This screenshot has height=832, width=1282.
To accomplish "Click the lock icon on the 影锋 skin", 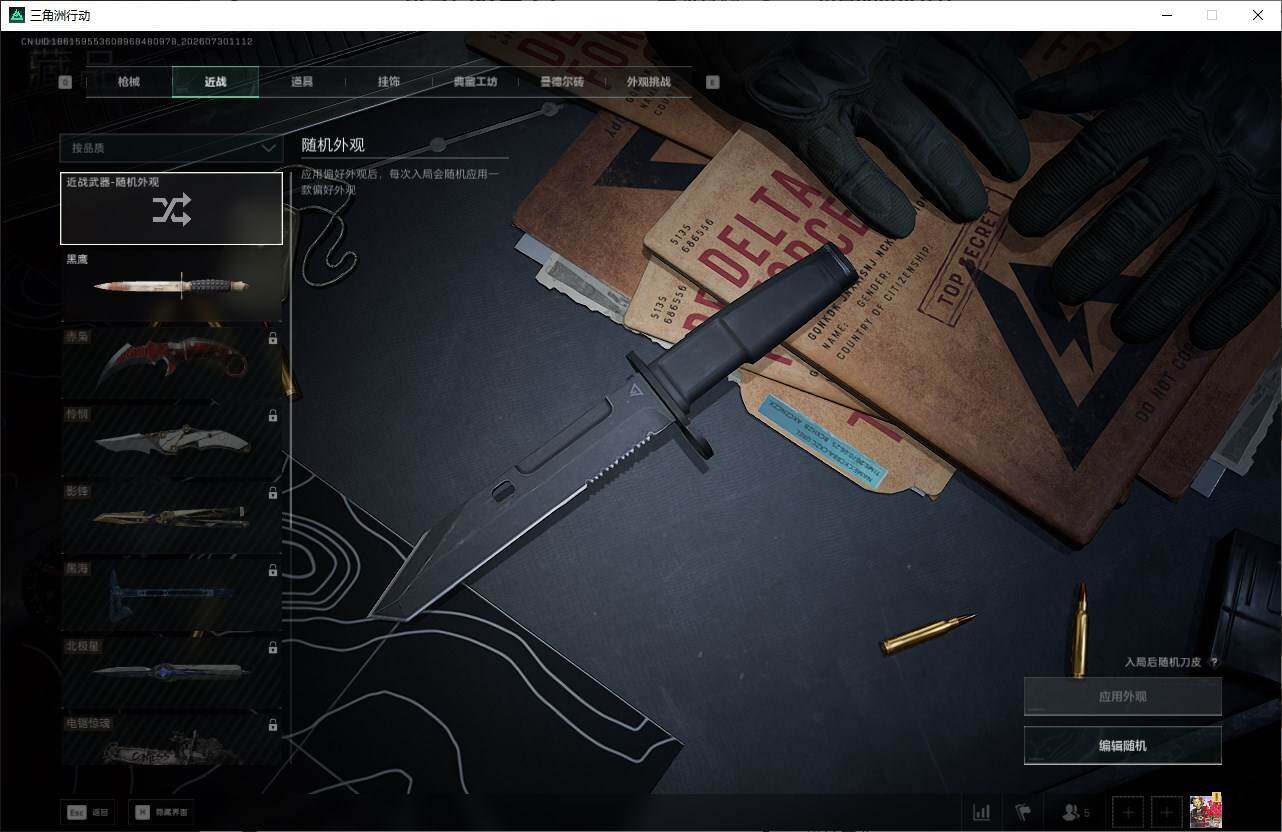I will pyautogui.click(x=273, y=493).
